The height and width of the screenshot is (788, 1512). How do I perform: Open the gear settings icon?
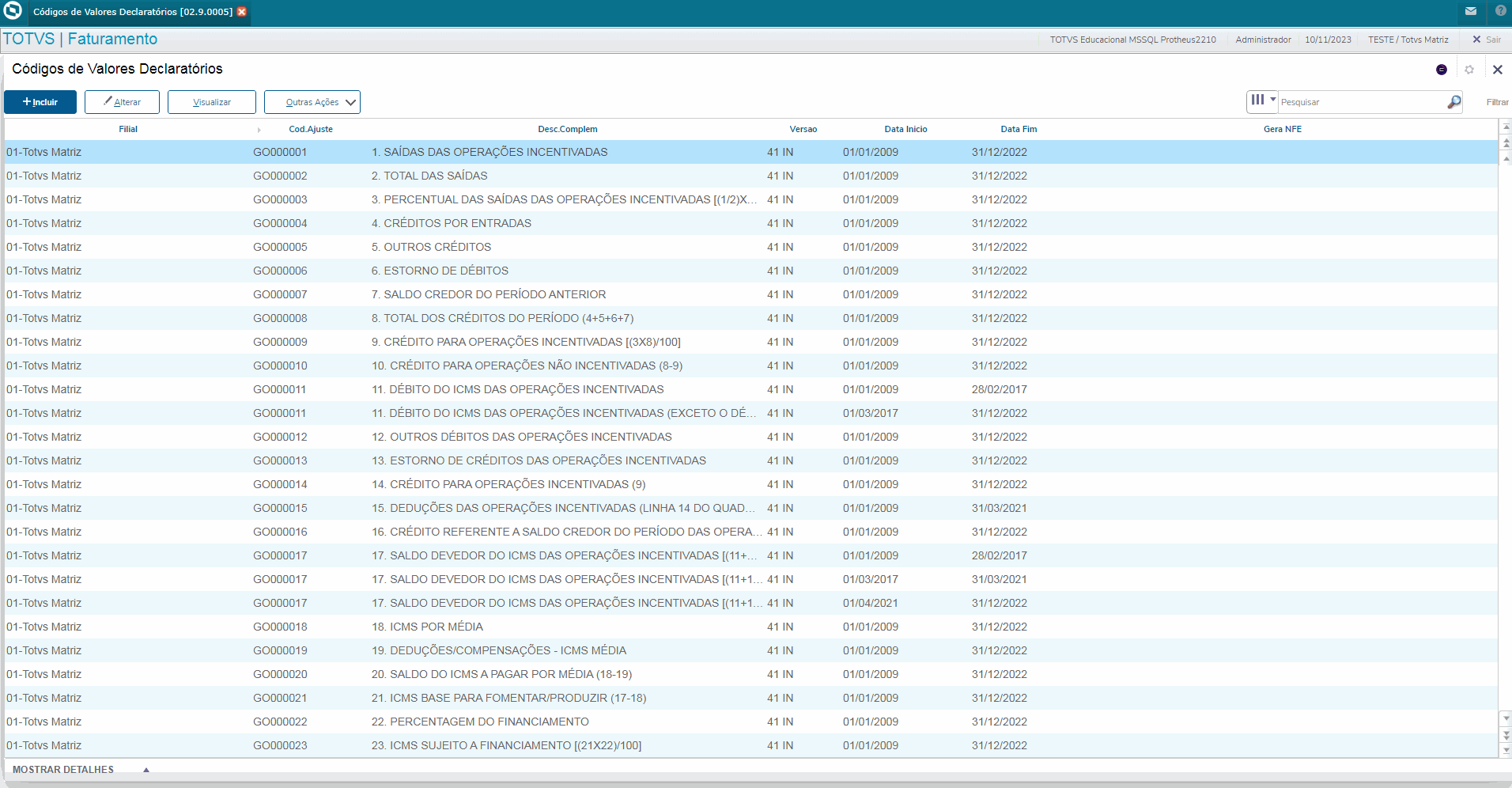click(1469, 70)
